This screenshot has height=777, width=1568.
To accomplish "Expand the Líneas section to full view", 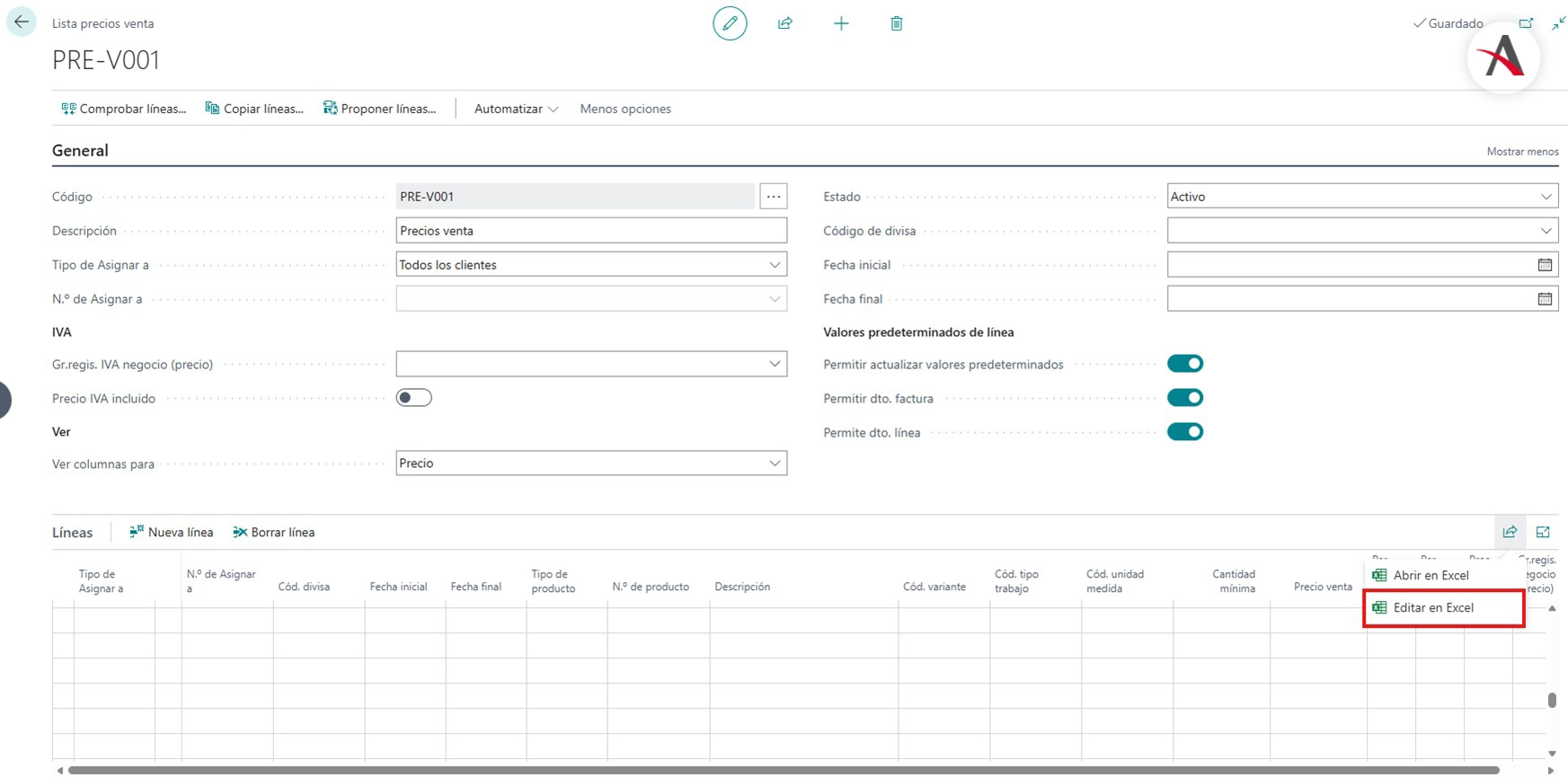I will [1543, 532].
